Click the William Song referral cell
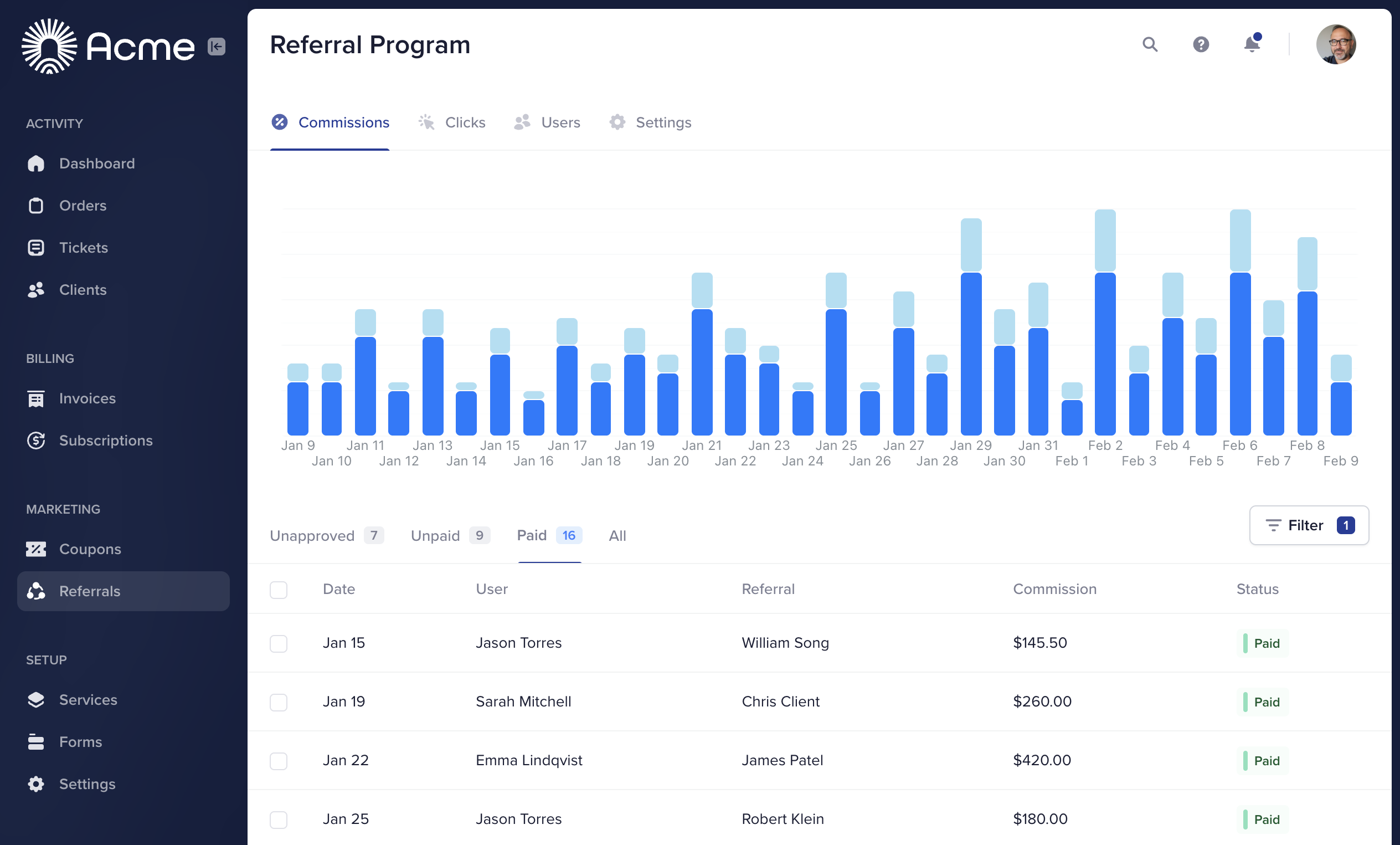The image size is (1400, 845). 785,643
